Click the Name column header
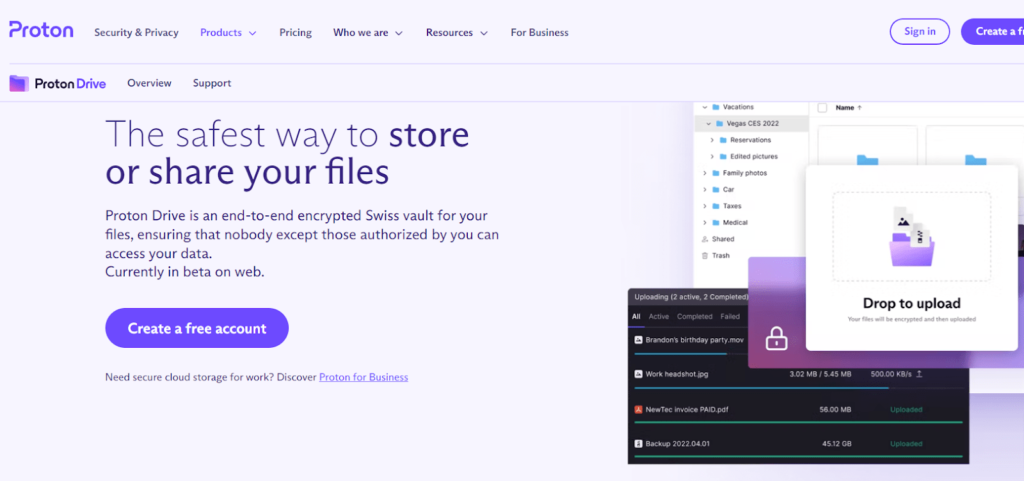 844,108
